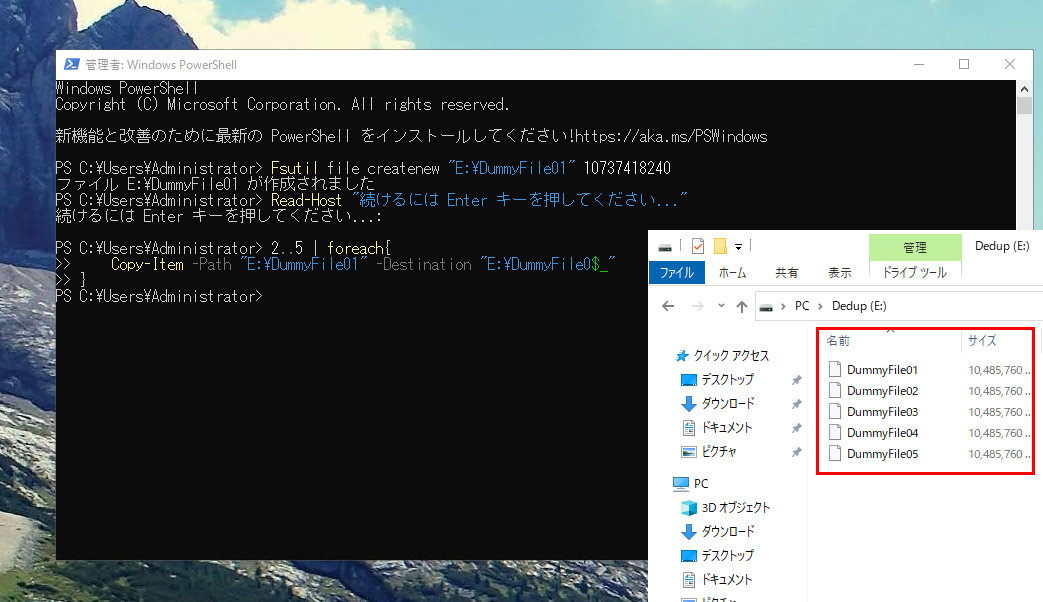Minimize the PowerShell window

point(919,65)
